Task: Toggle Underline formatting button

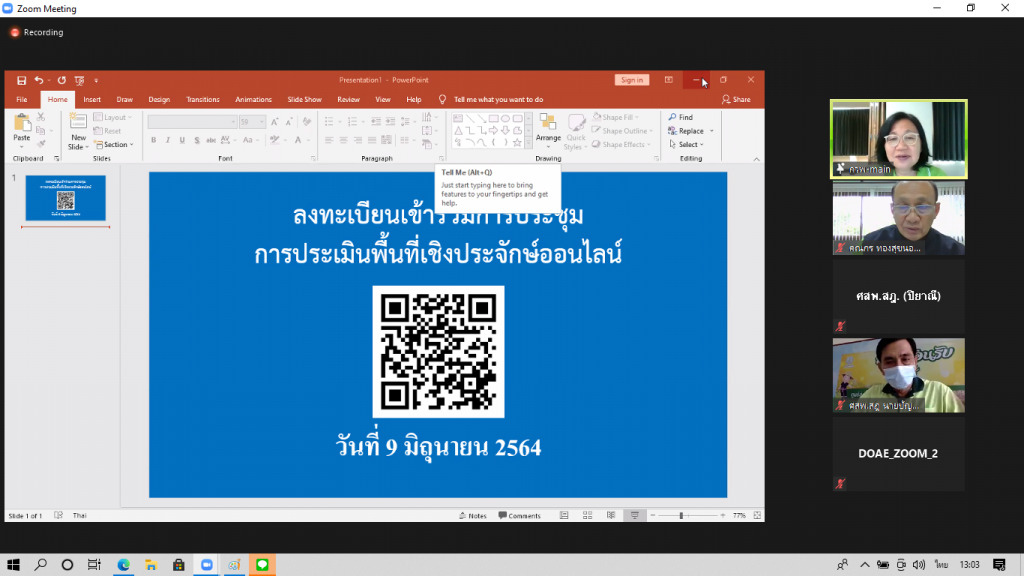Action: (182, 140)
